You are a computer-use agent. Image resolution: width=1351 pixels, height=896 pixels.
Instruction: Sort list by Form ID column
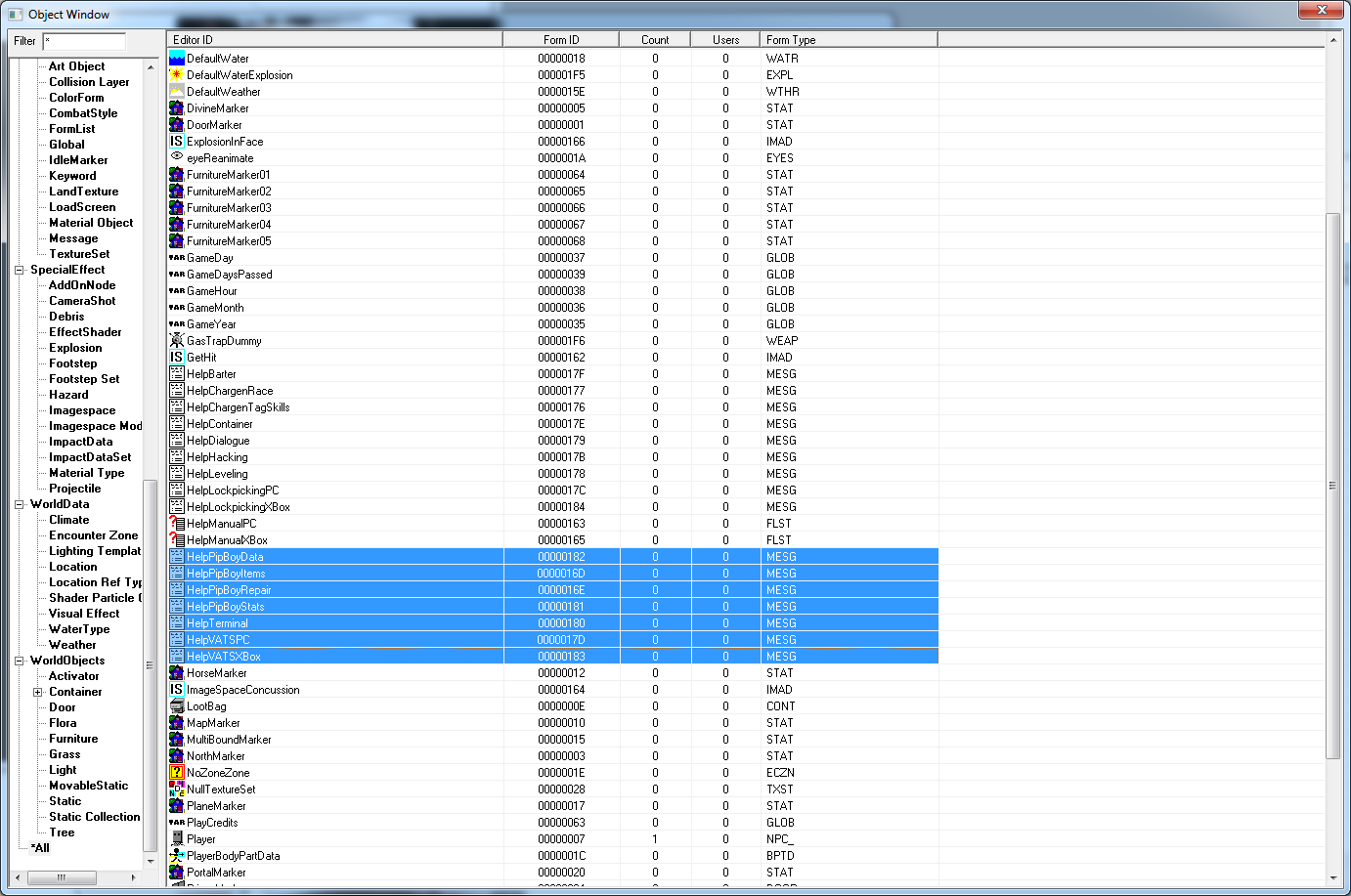(x=561, y=40)
